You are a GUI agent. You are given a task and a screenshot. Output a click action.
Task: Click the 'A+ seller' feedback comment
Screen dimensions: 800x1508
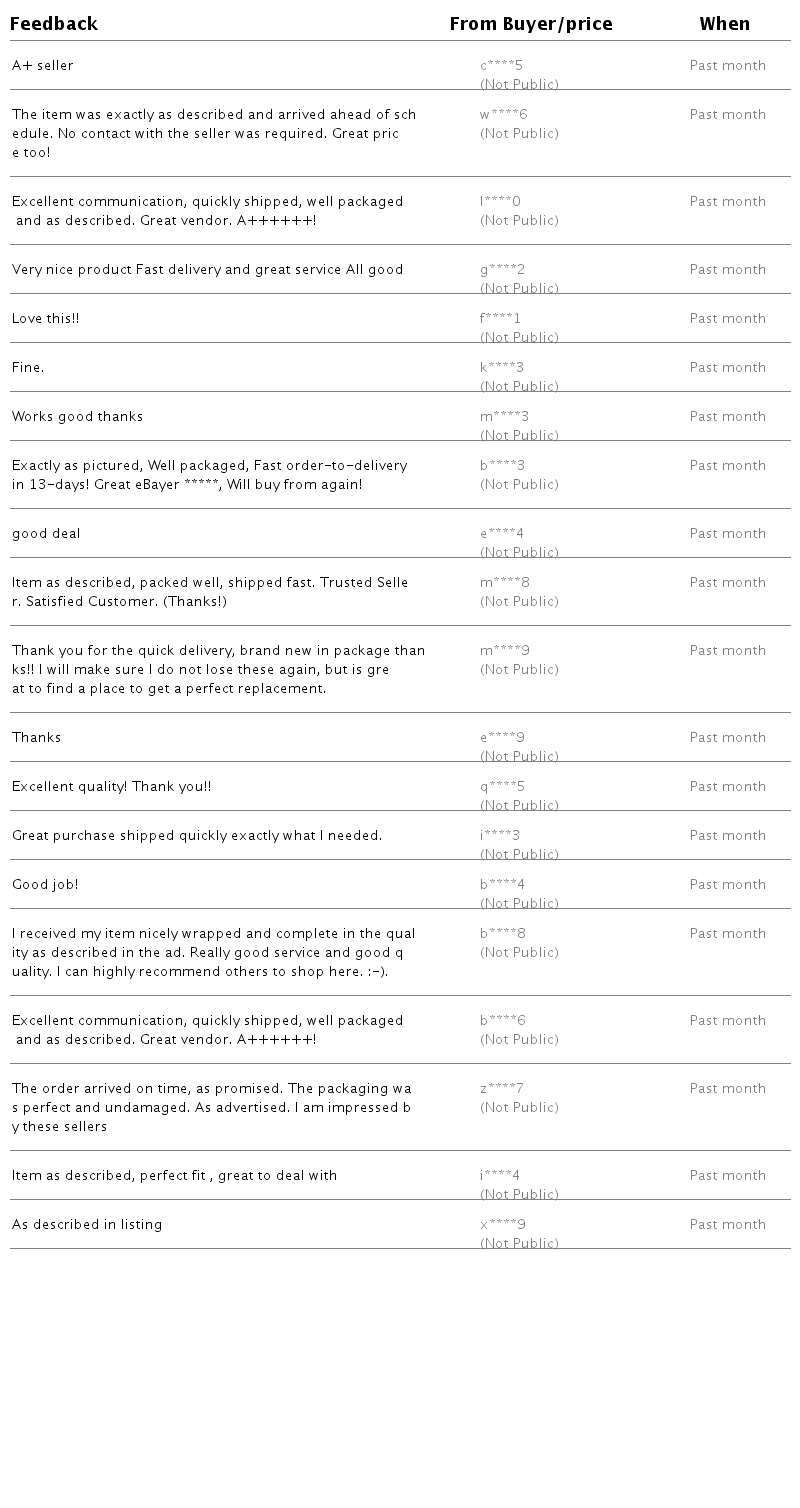[x=43, y=66]
